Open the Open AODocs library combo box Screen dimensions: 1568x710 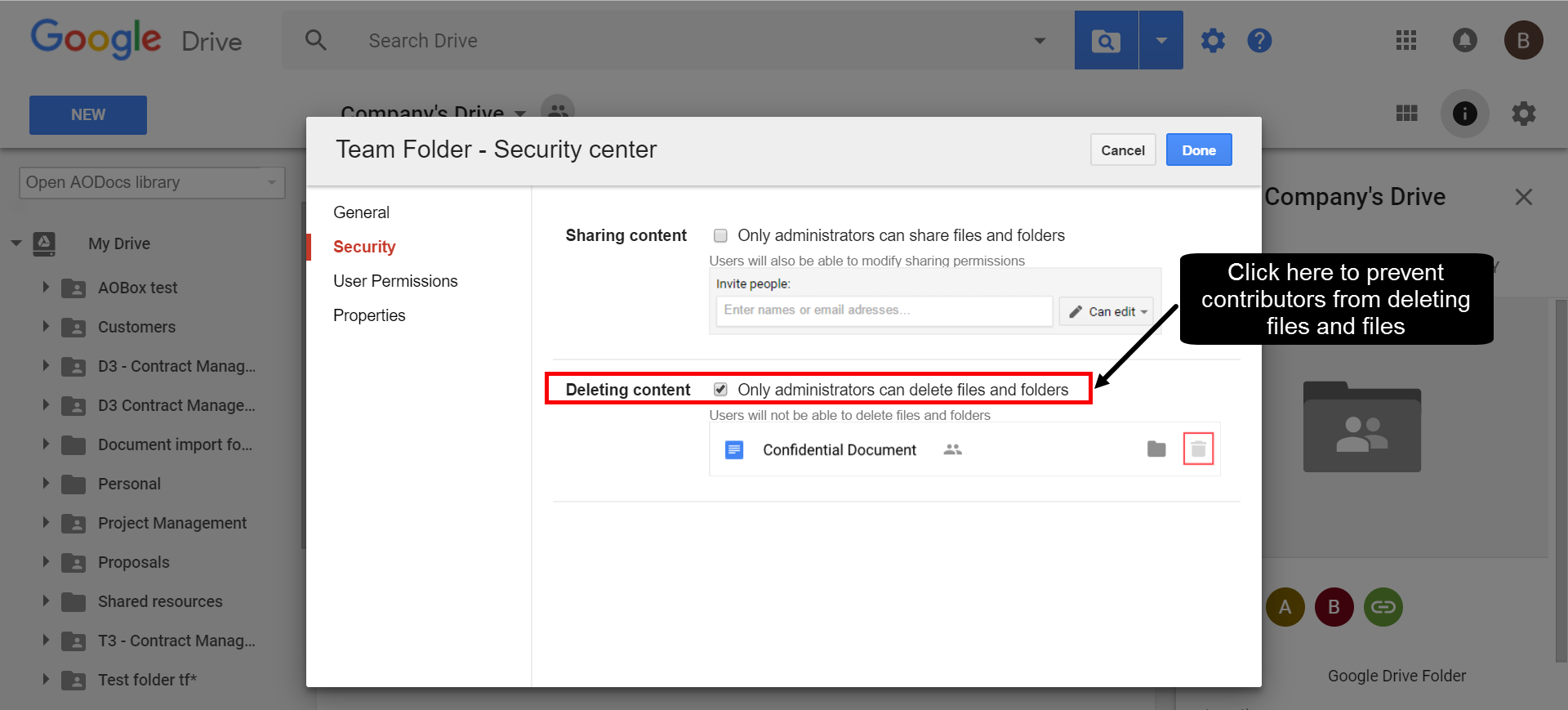(x=152, y=182)
